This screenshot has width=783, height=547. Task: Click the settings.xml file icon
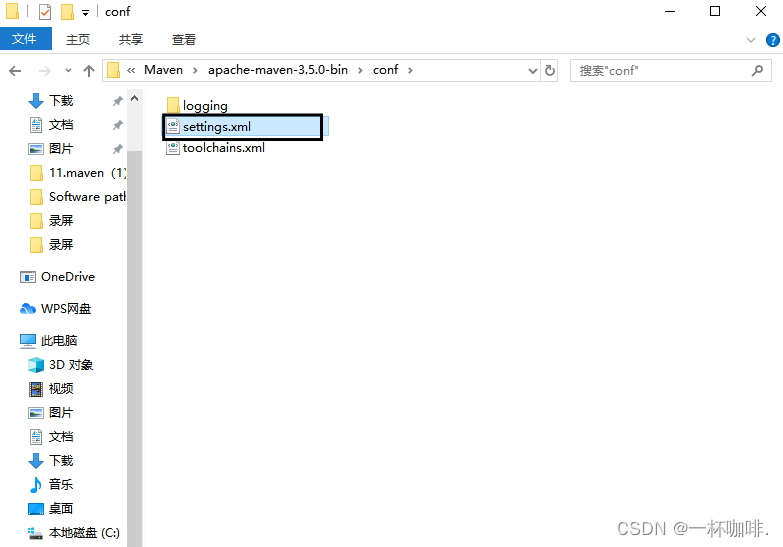tap(173, 126)
